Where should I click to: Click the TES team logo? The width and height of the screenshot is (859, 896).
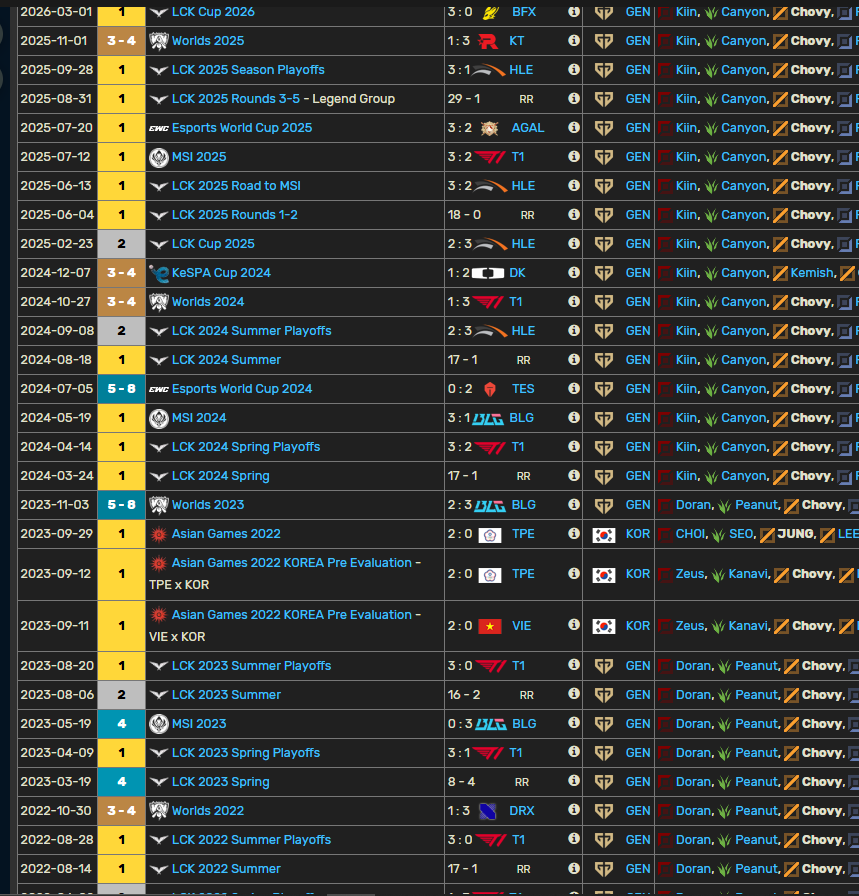(x=490, y=389)
